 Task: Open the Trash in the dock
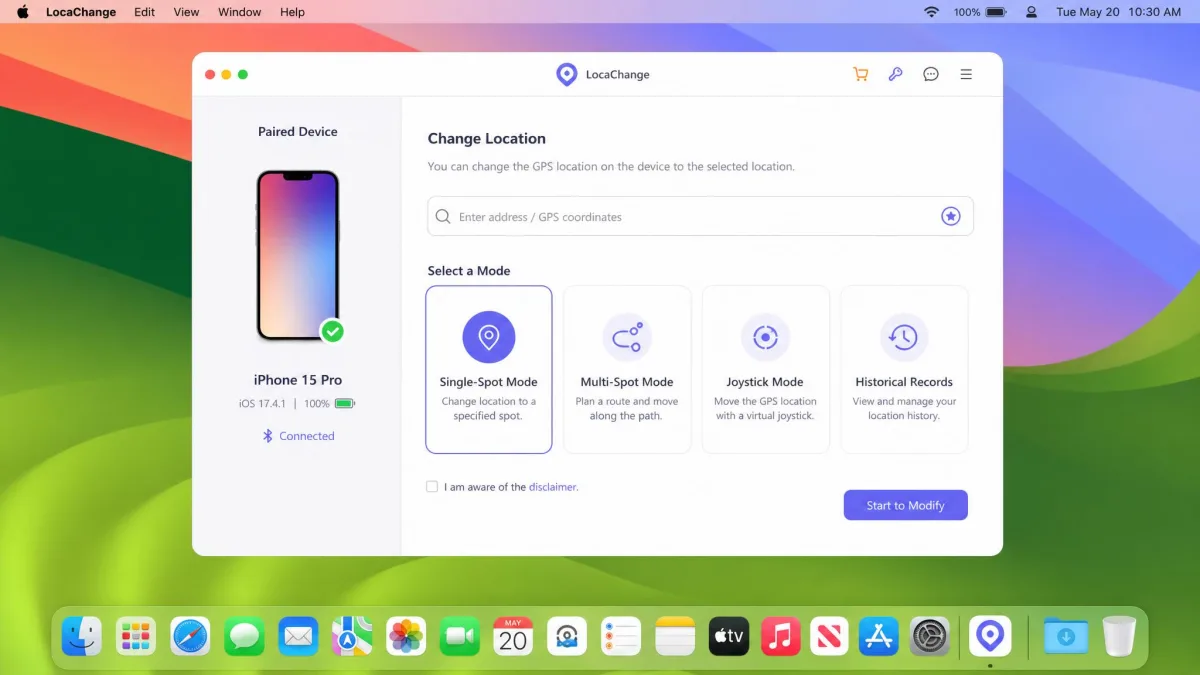1119,636
